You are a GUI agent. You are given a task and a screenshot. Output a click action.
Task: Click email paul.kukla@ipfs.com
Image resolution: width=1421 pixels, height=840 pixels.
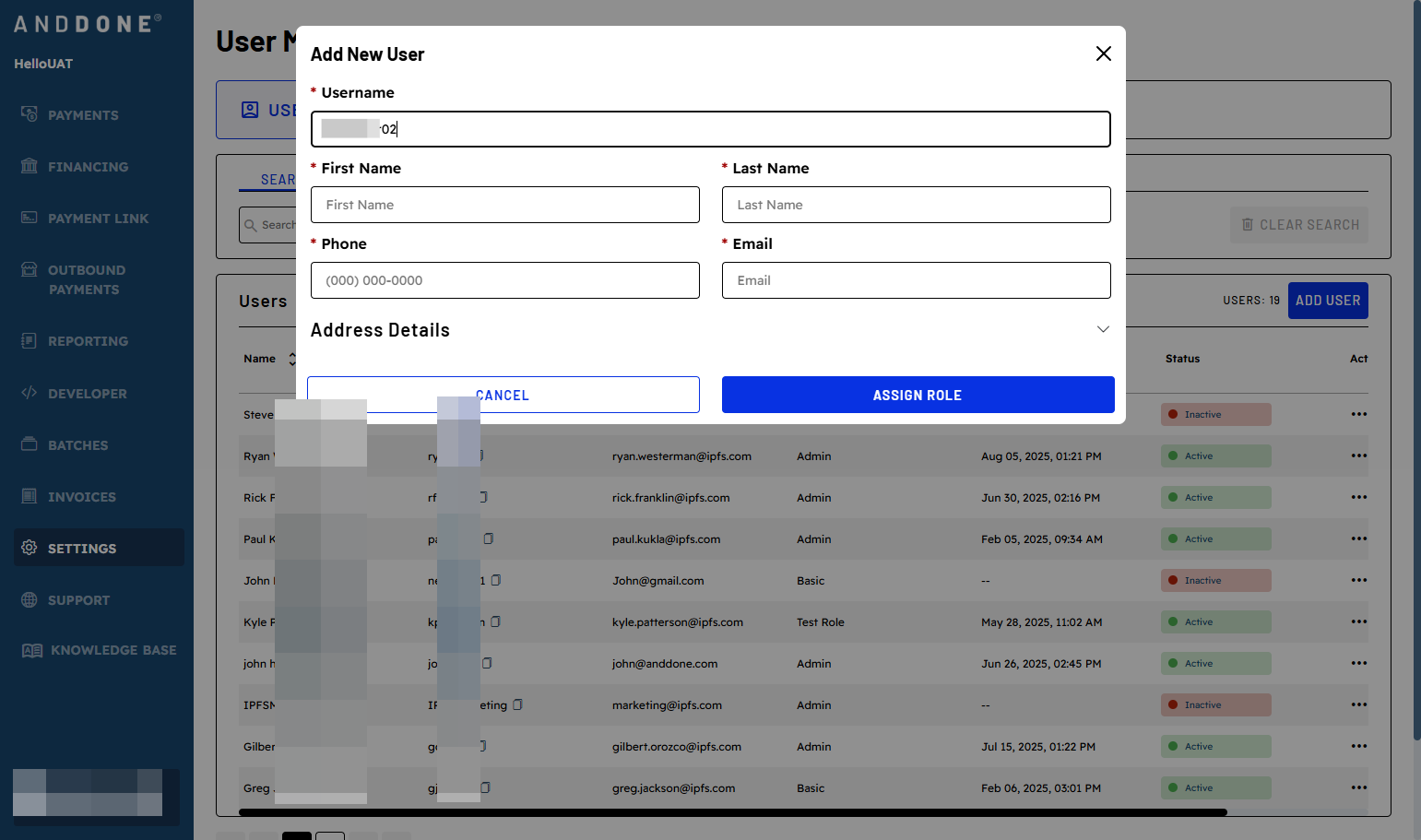(666, 539)
